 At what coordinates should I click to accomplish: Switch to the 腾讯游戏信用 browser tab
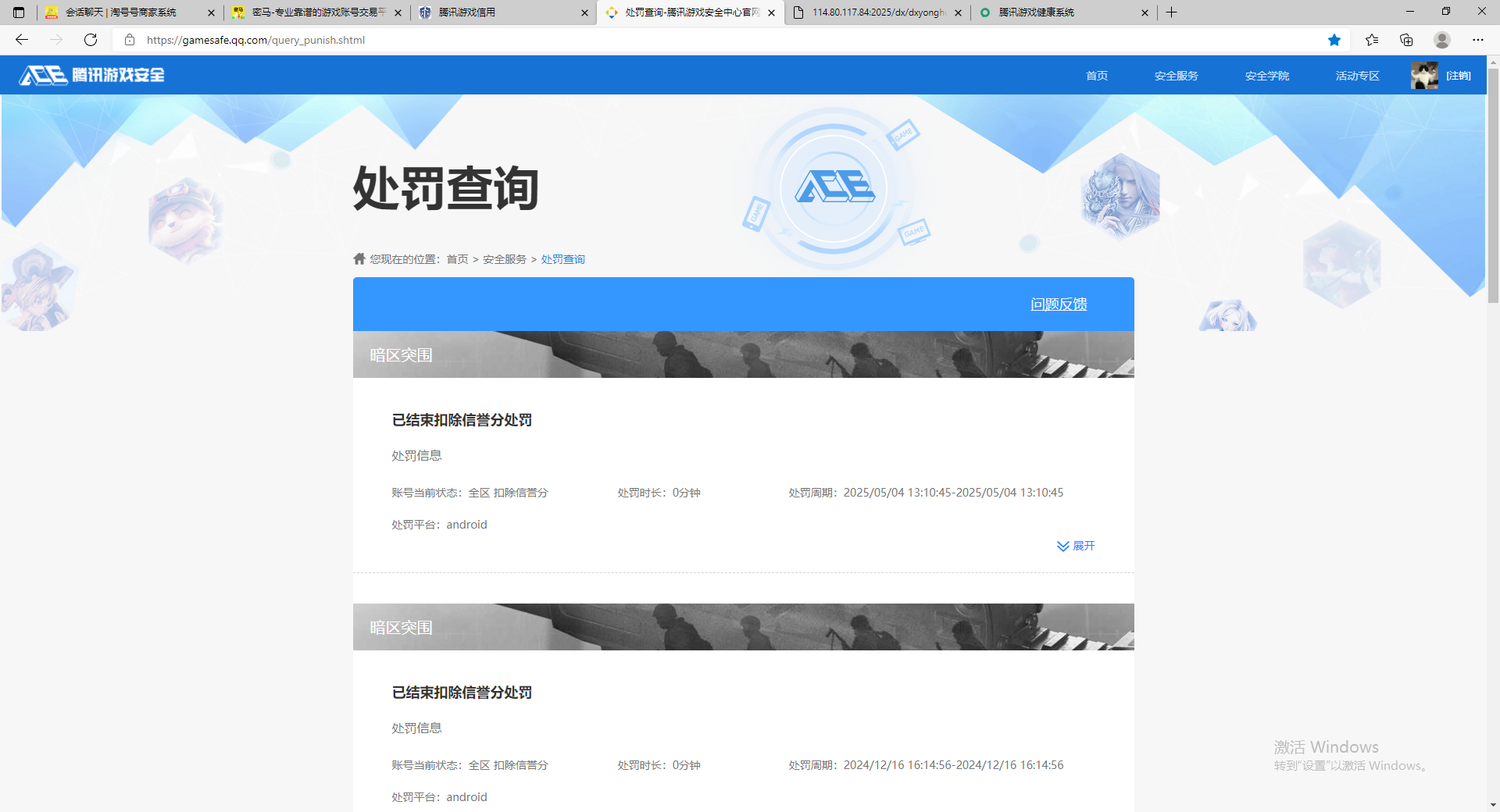pyautogui.click(x=500, y=12)
